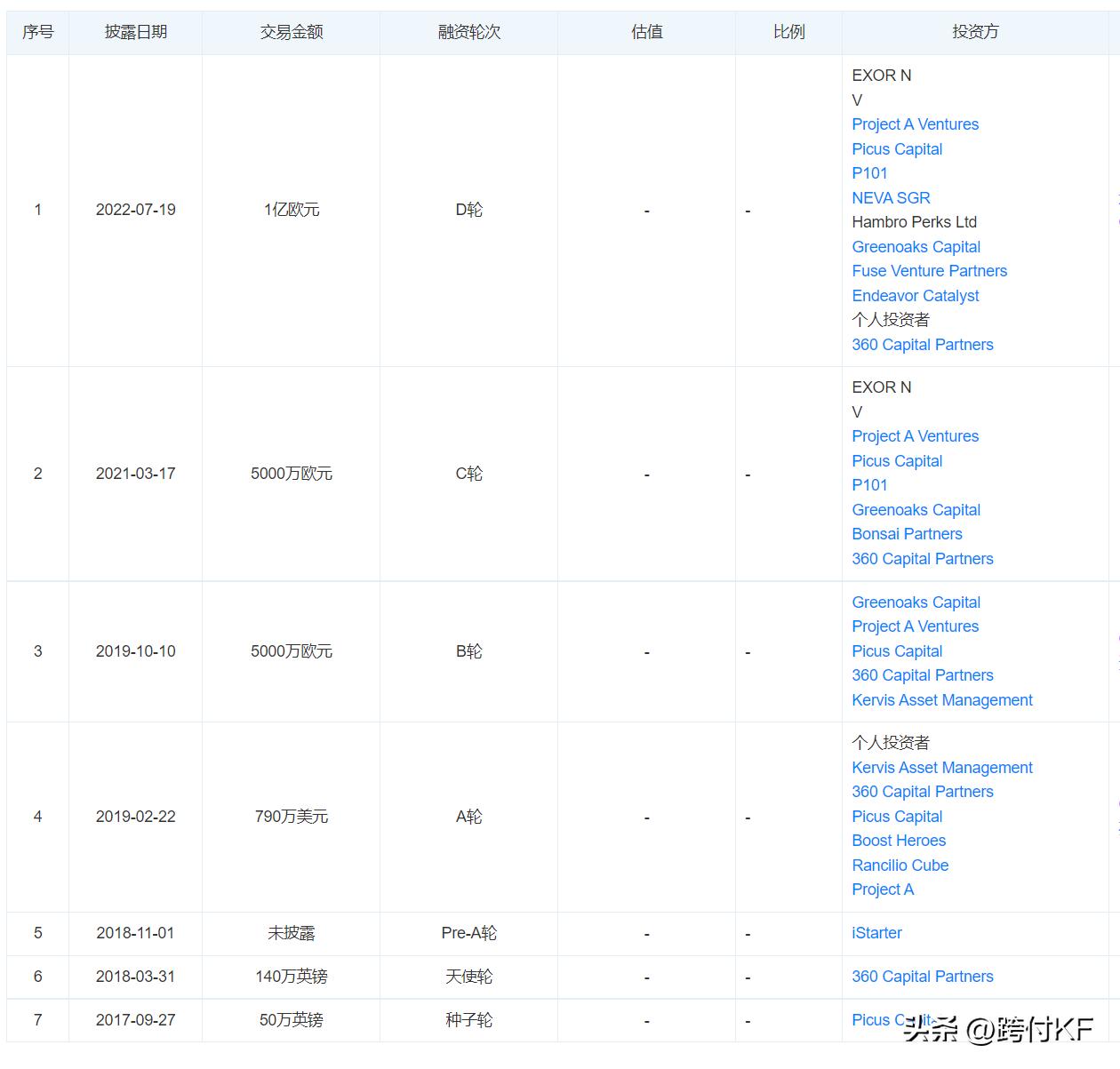Open 360 Capital Partners link in C轮 row

point(922,559)
